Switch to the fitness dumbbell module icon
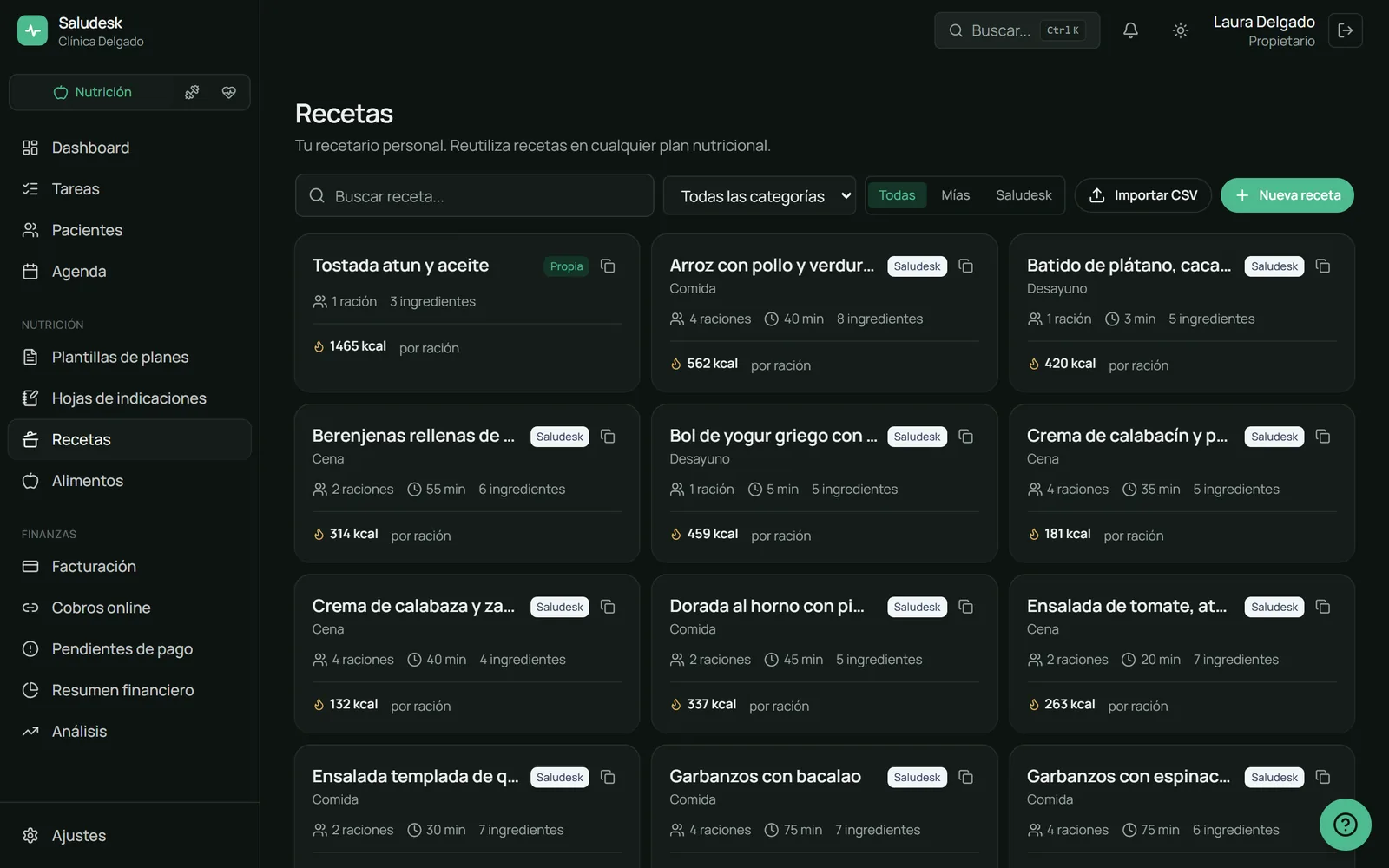This screenshot has height=868, width=1389. click(193, 92)
